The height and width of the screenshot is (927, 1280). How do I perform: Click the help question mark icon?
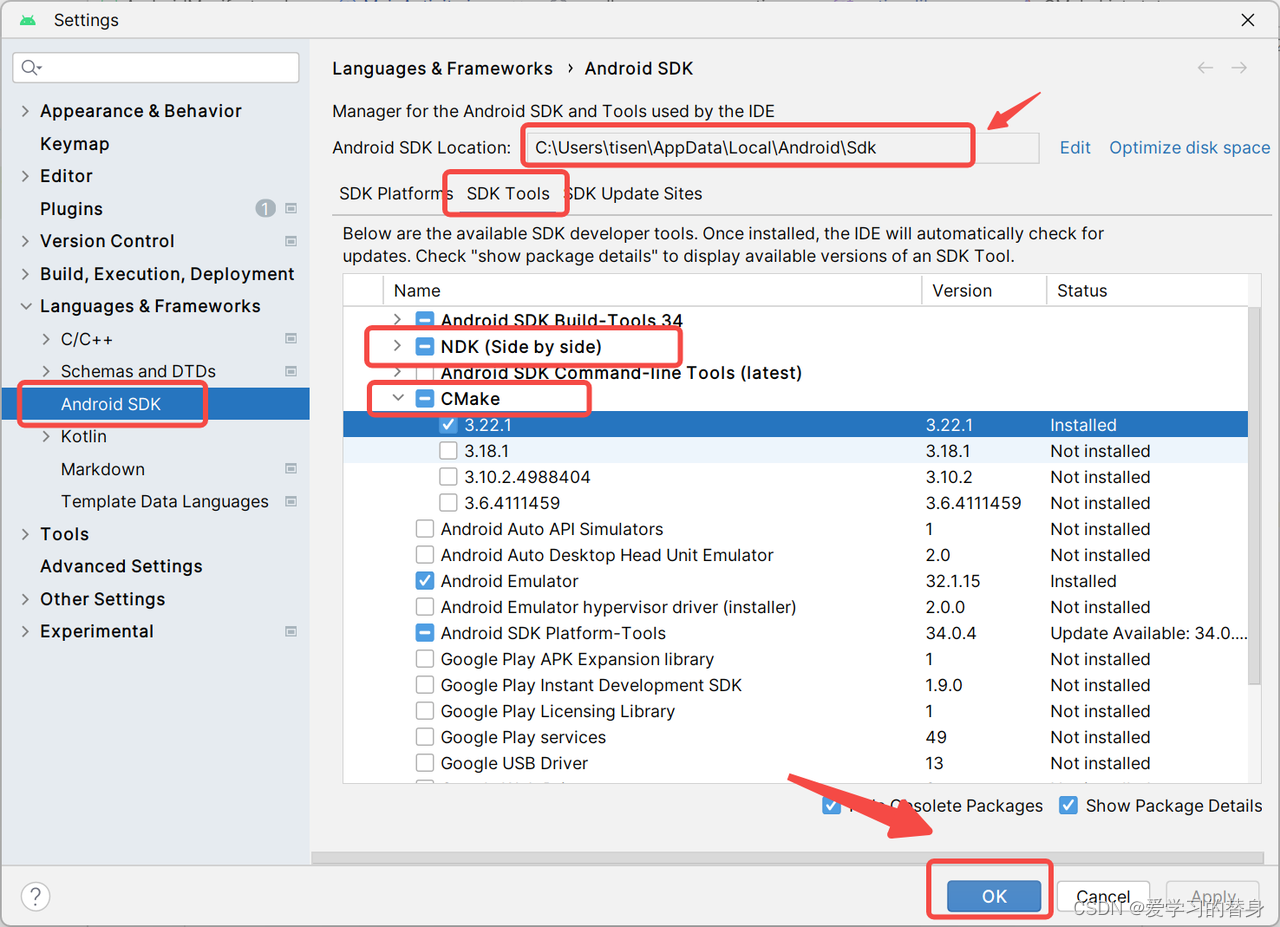[x=35, y=896]
